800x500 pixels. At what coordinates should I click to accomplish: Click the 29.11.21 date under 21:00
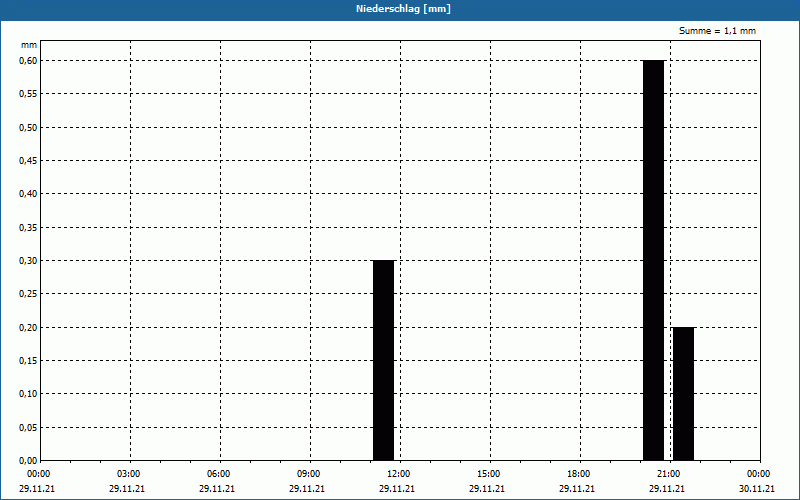(x=667, y=489)
